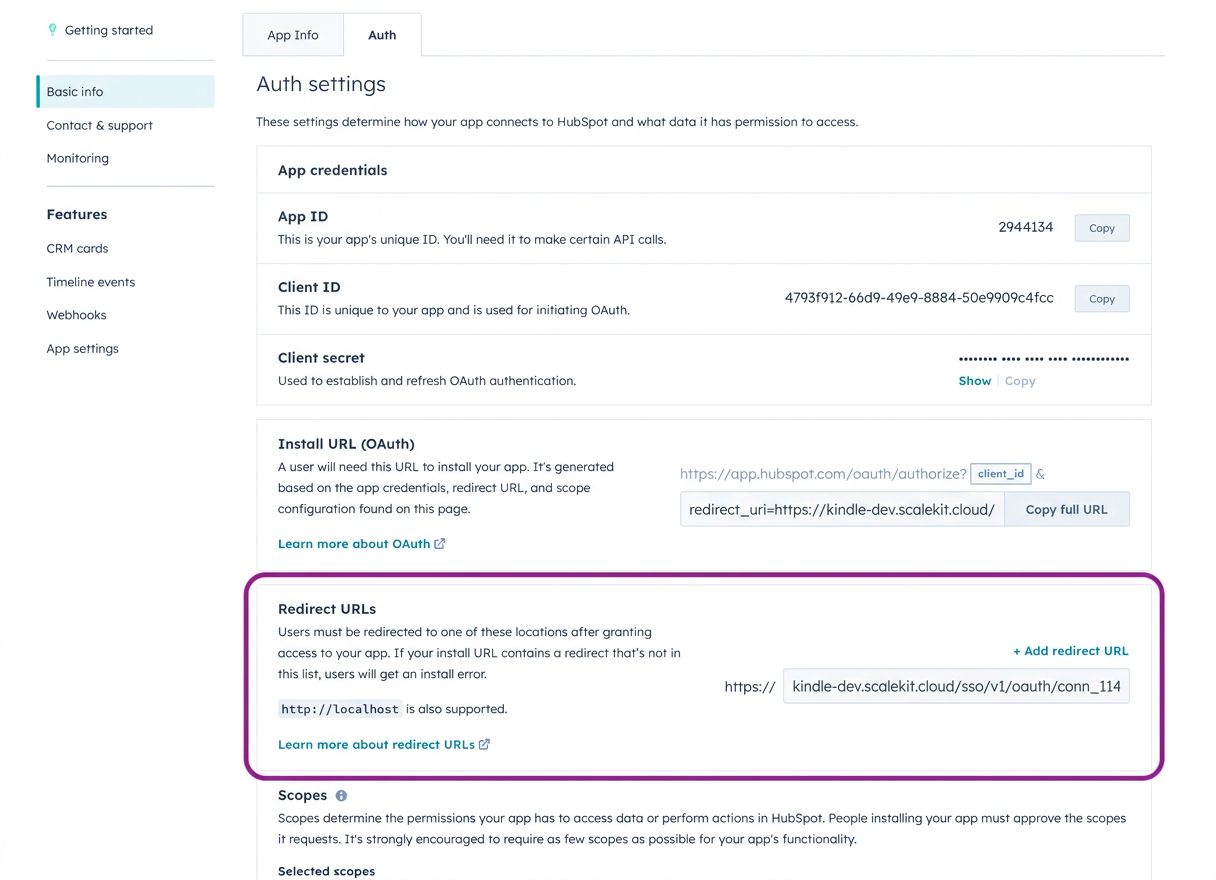The image size is (1216, 880).
Task: Open Basic info in the sidebar
Action: (x=74, y=91)
